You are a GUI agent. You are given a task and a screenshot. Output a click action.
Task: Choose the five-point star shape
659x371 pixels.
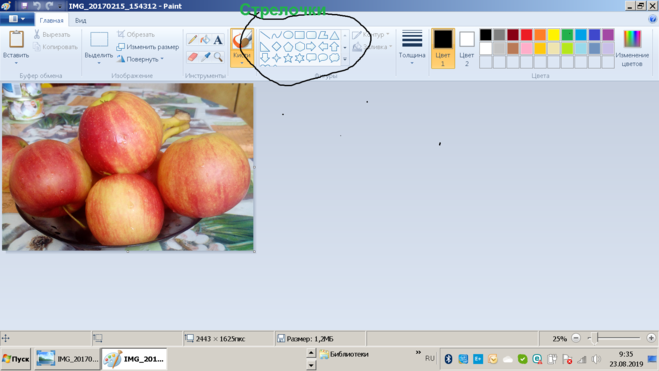(288, 58)
